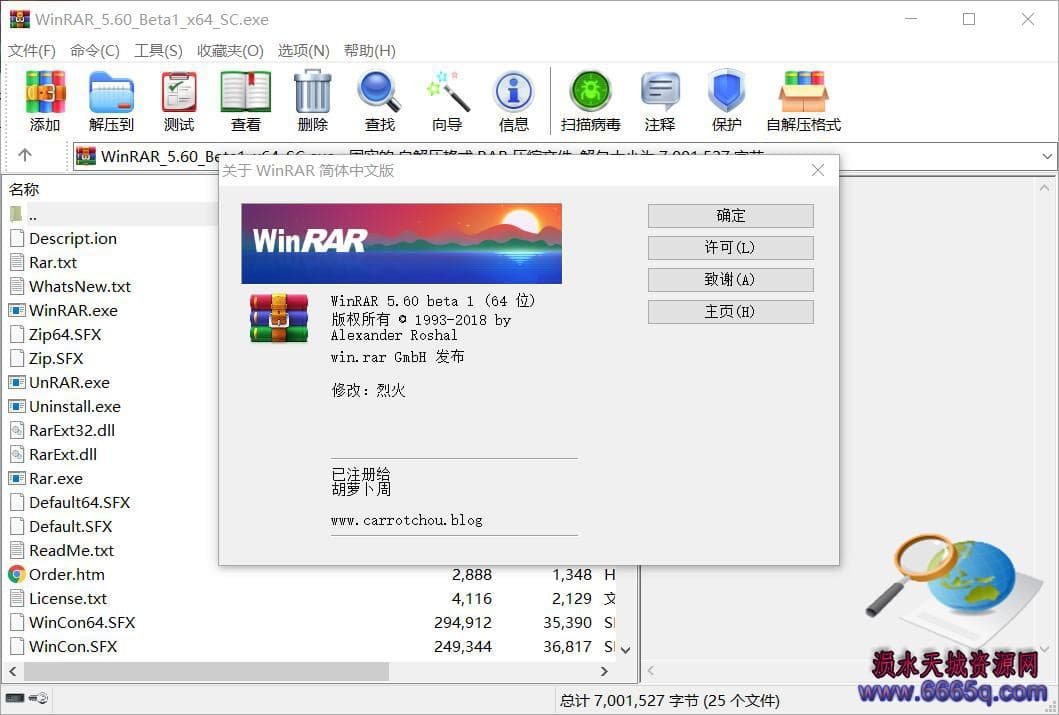Select the UnRAR.exe file icon
The height and width of the screenshot is (715, 1059).
[x=17, y=382]
